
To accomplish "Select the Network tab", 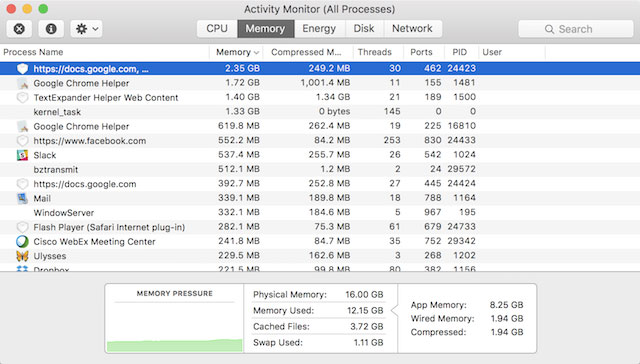I will [x=412, y=29].
